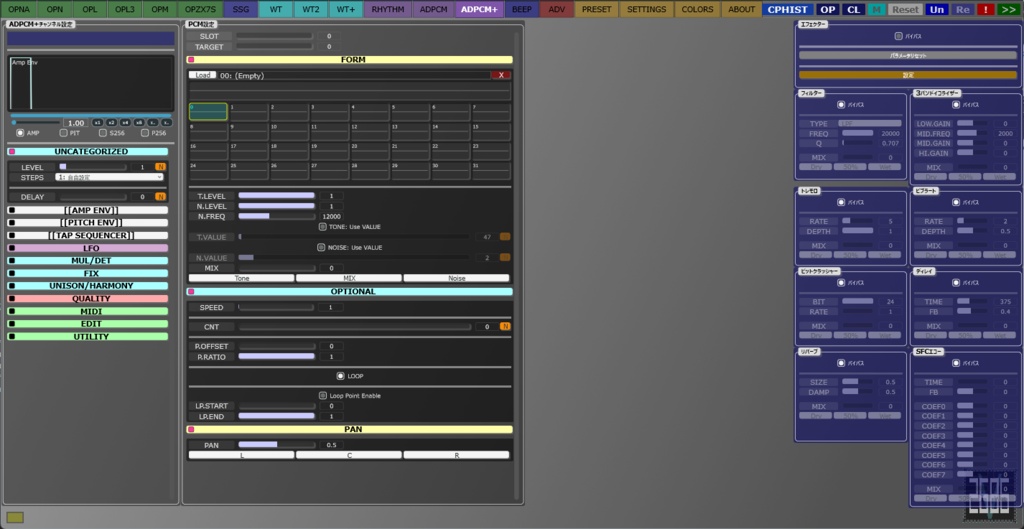Click the olive square in bottom-left corner
The image size is (1024, 529).
(15, 517)
